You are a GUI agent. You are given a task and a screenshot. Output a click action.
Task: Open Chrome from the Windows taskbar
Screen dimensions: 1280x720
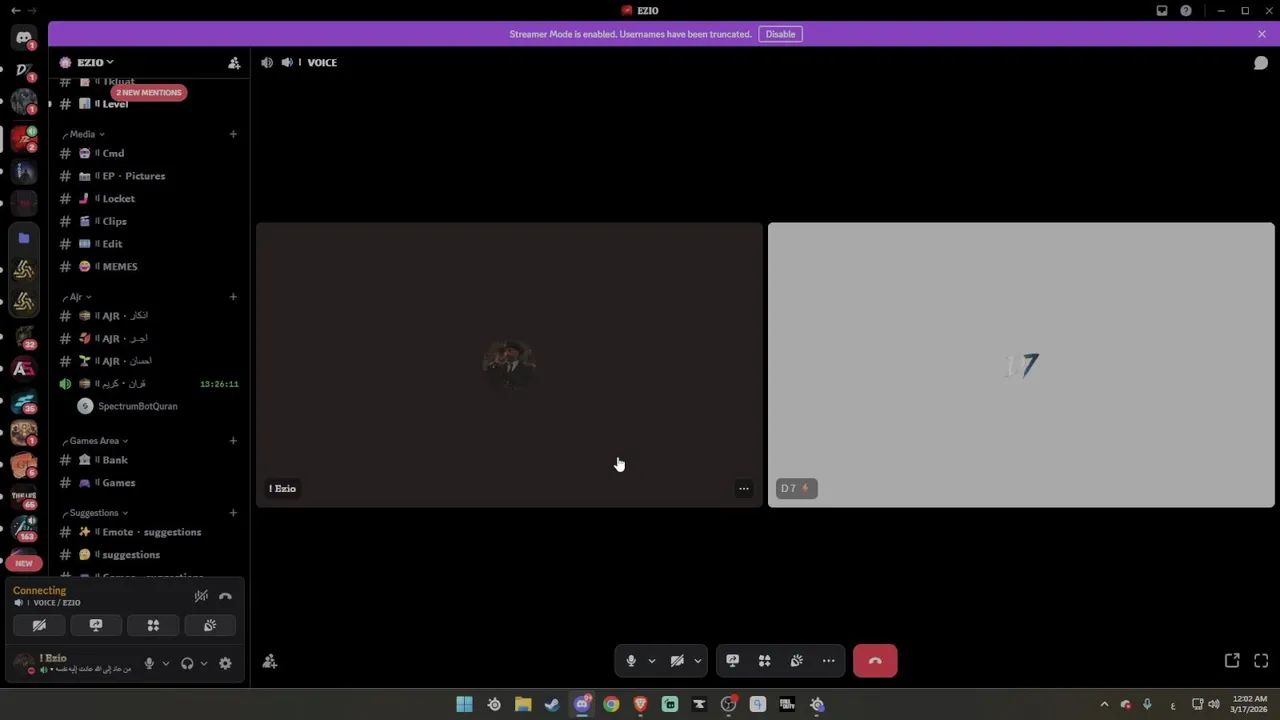tap(611, 705)
